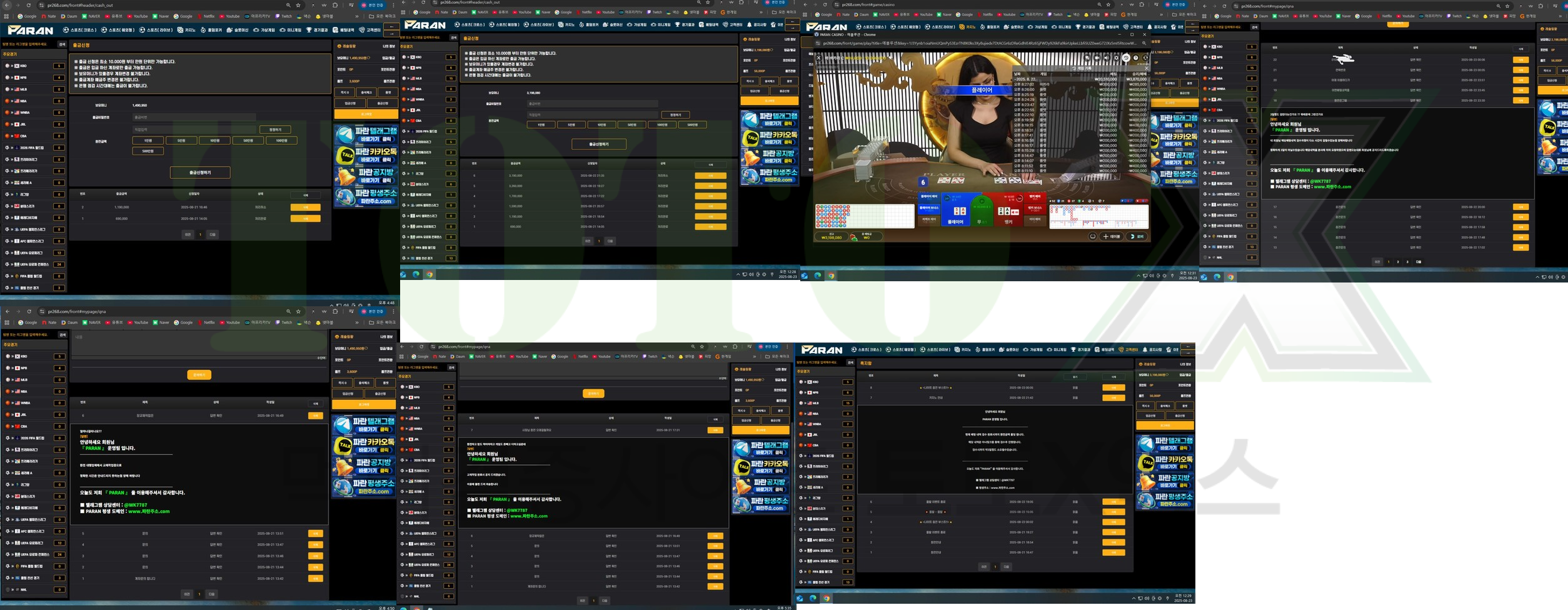Expand KBO league in 1,490,950 cash_out window
This screenshot has width=1568, height=610.
point(34,66)
